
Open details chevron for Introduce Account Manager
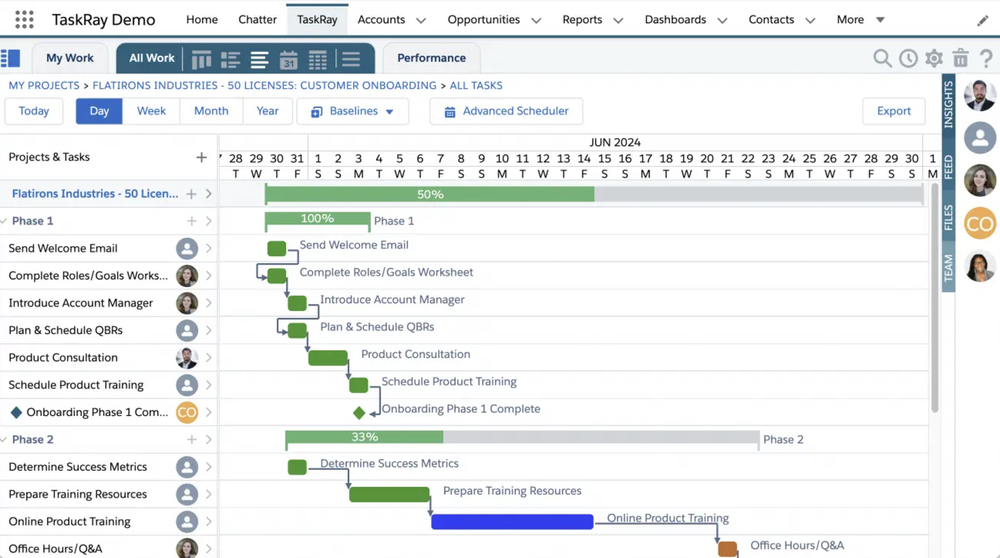click(x=209, y=304)
